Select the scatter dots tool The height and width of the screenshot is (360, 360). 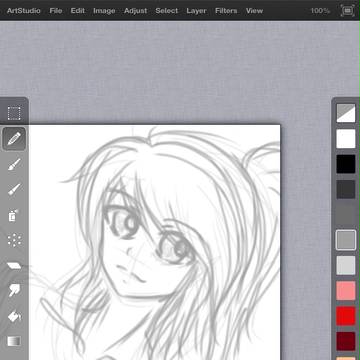pos(14,240)
